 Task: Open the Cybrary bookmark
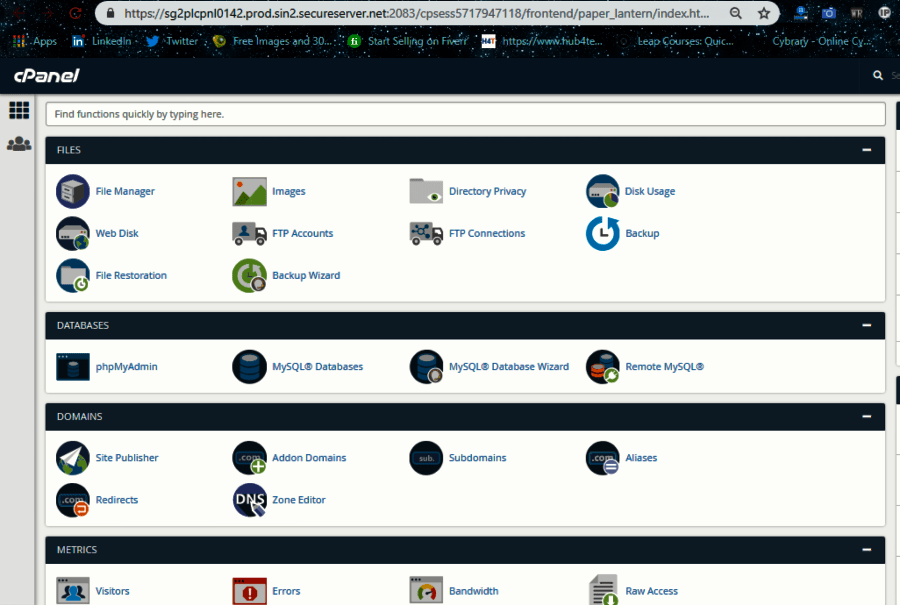click(821, 41)
